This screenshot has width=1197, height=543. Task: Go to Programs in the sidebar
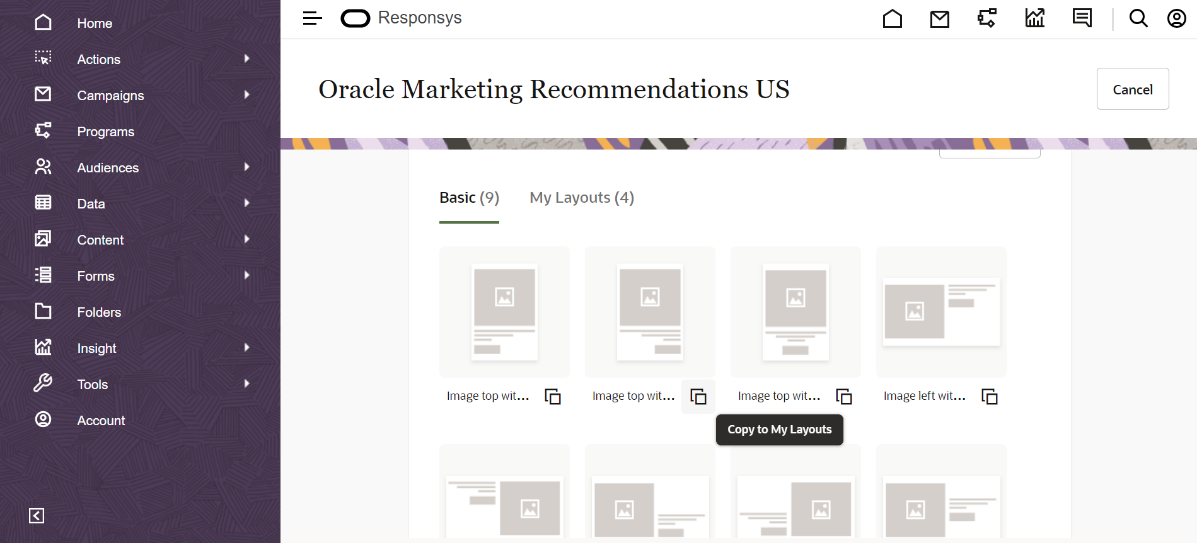coord(105,132)
